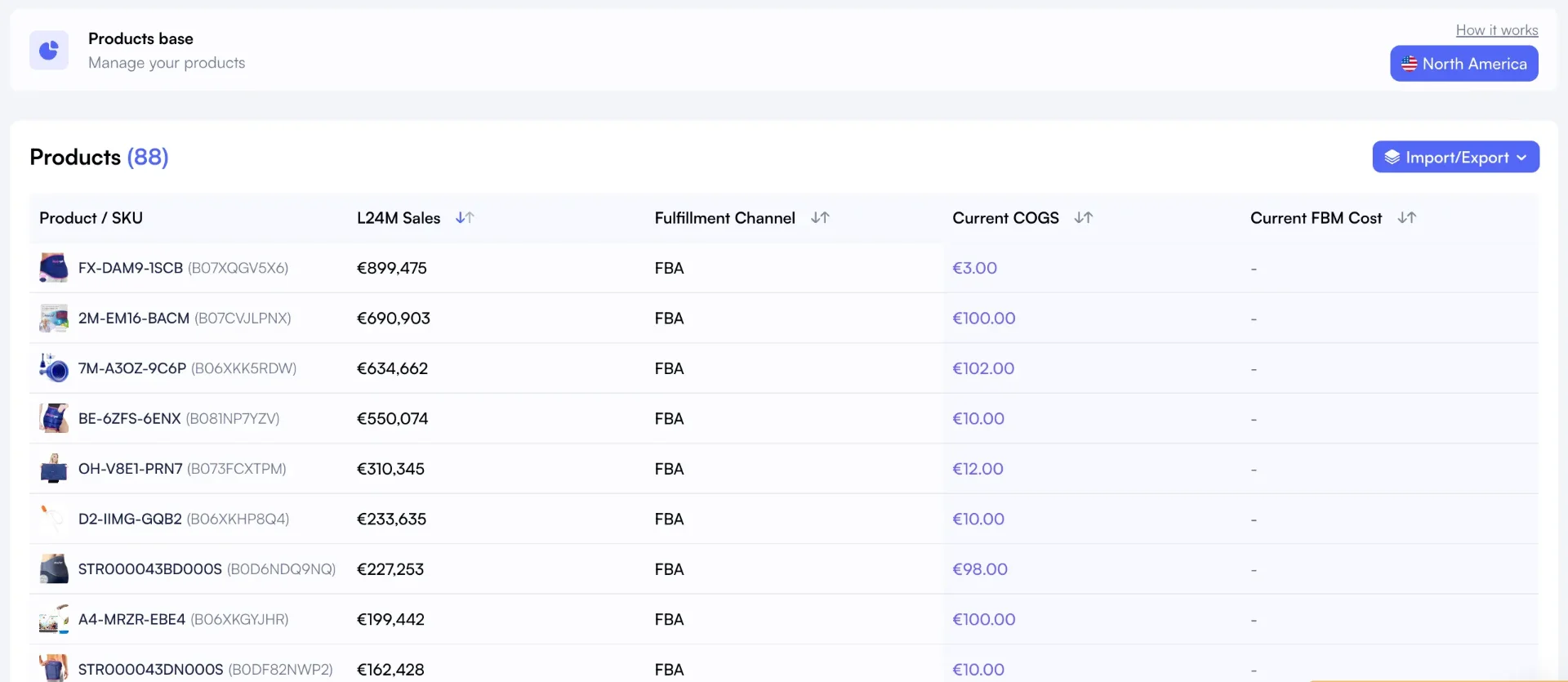Edit COGS €10.00 for BE-6ZFS-6ENX
The height and width of the screenshot is (682, 1568).
[978, 418]
